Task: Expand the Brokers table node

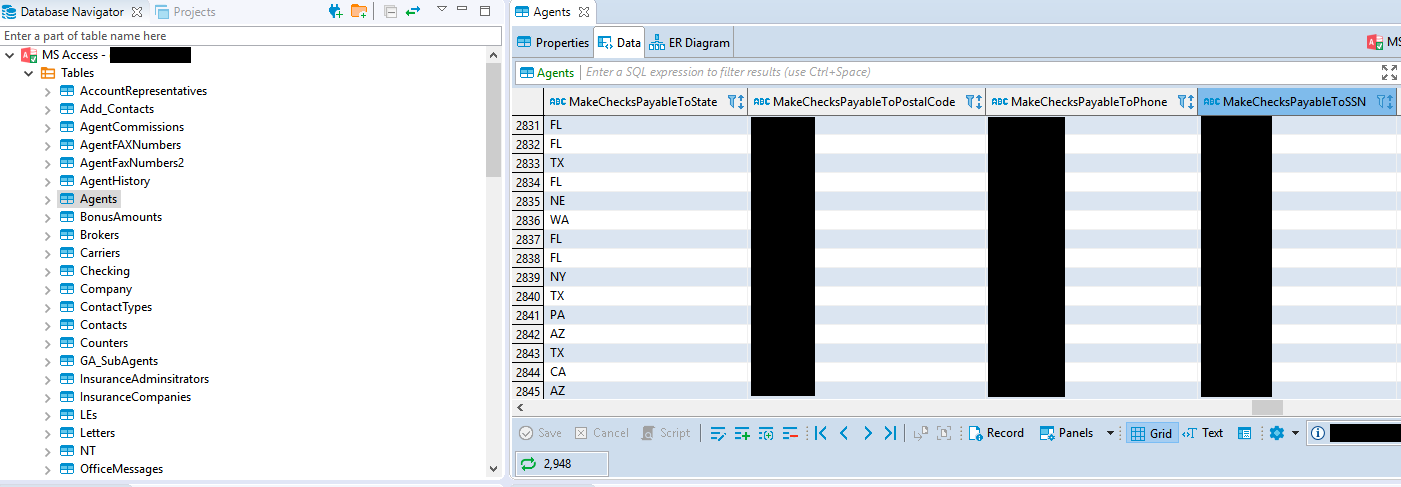Action: coord(47,235)
